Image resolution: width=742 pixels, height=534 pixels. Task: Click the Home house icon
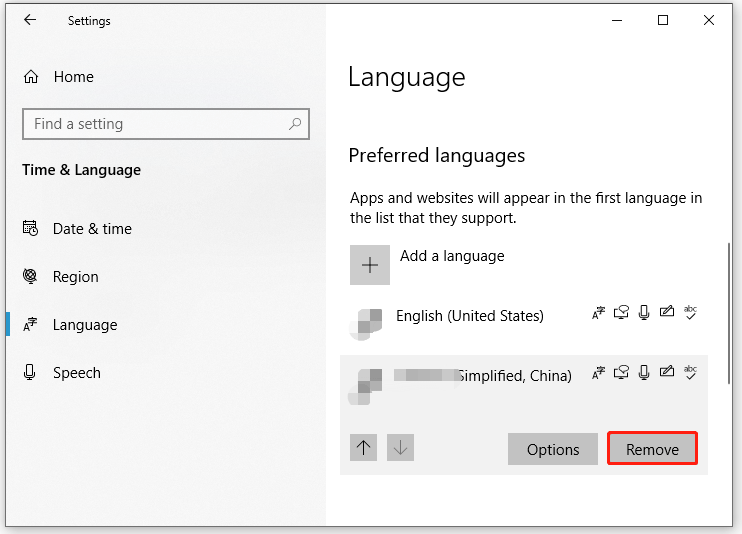pyautogui.click(x=31, y=77)
